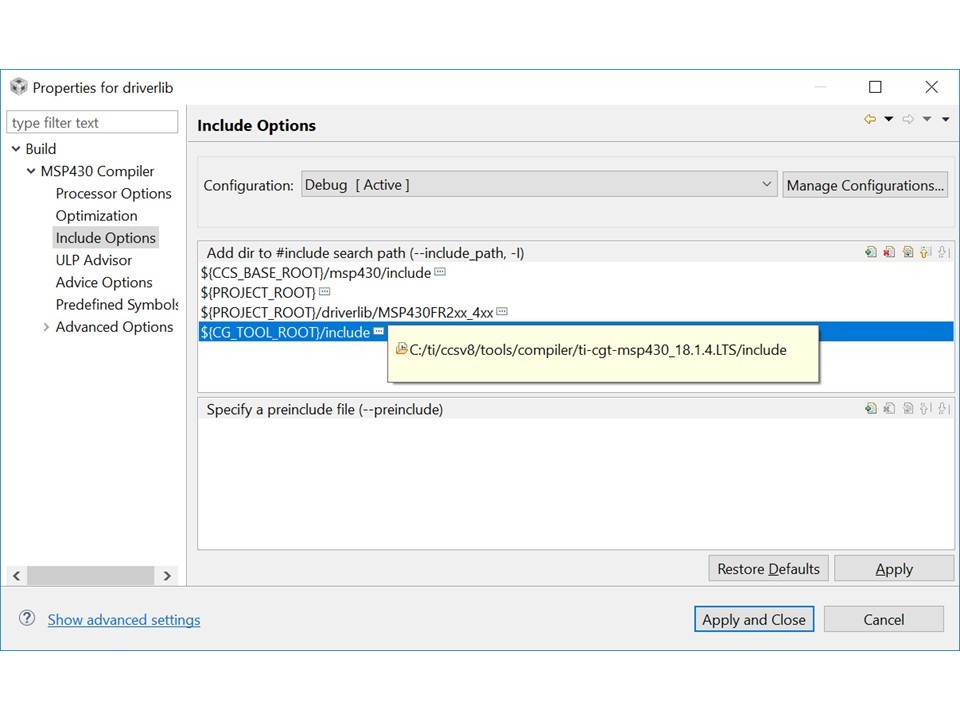This screenshot has height=720, width=960.
Task: Add a new directory to include search path
Action: click(x=870, y=251)
